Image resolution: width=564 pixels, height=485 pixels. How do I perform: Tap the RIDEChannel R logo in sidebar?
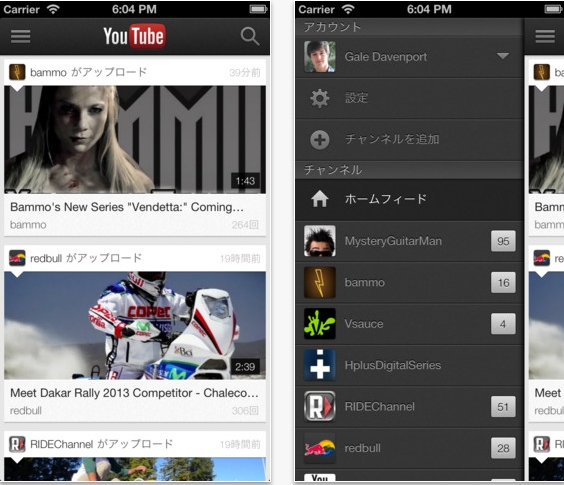(x=320, y=407)
